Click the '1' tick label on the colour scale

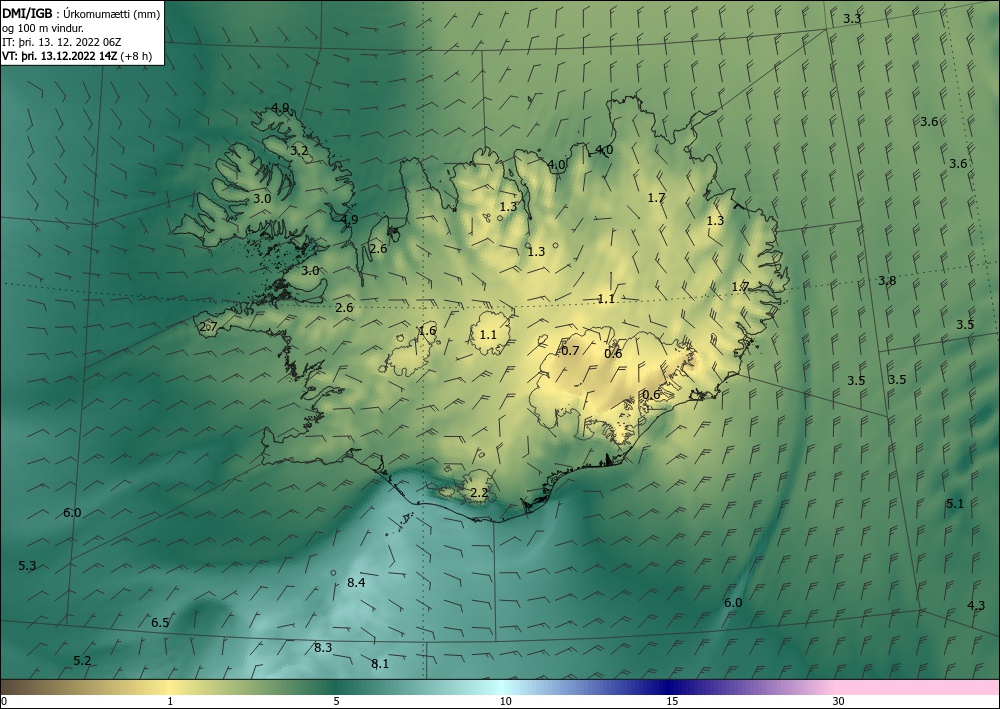point(170,701)
